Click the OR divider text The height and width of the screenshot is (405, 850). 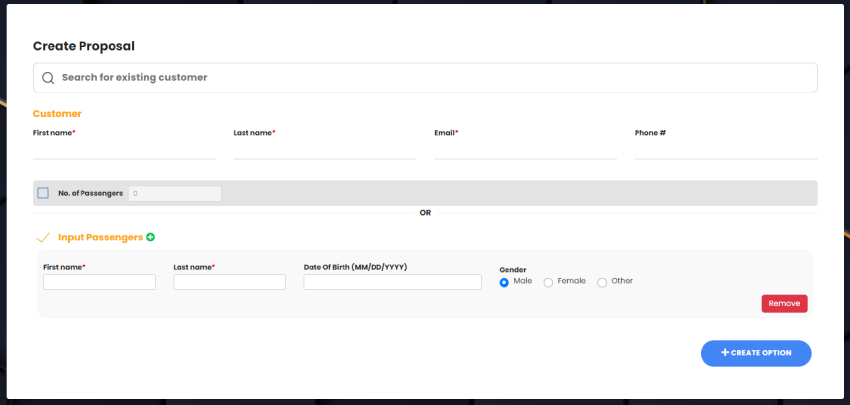(x=425, y=213)
